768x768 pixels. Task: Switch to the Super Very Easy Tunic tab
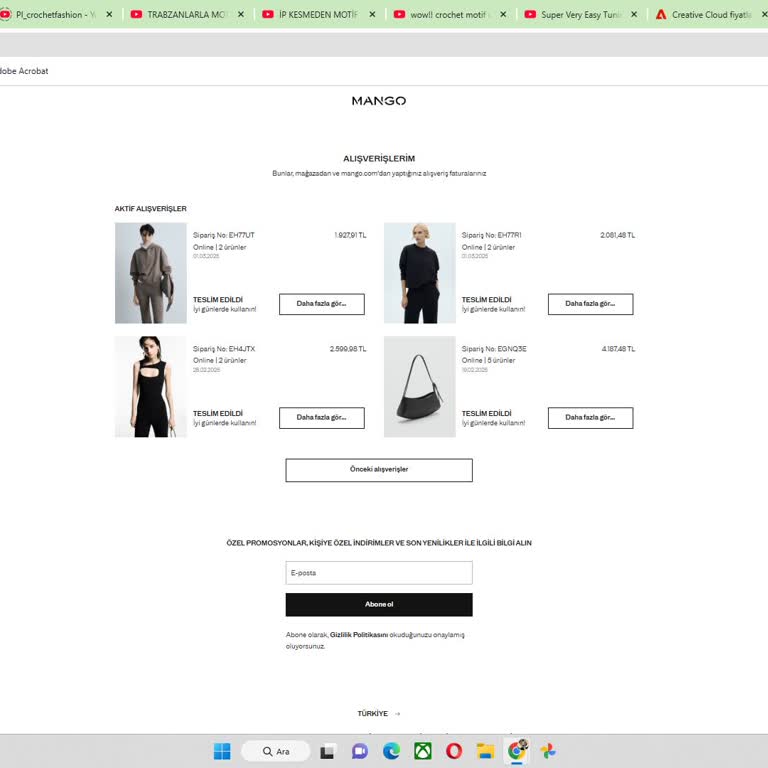click(580, 15)
